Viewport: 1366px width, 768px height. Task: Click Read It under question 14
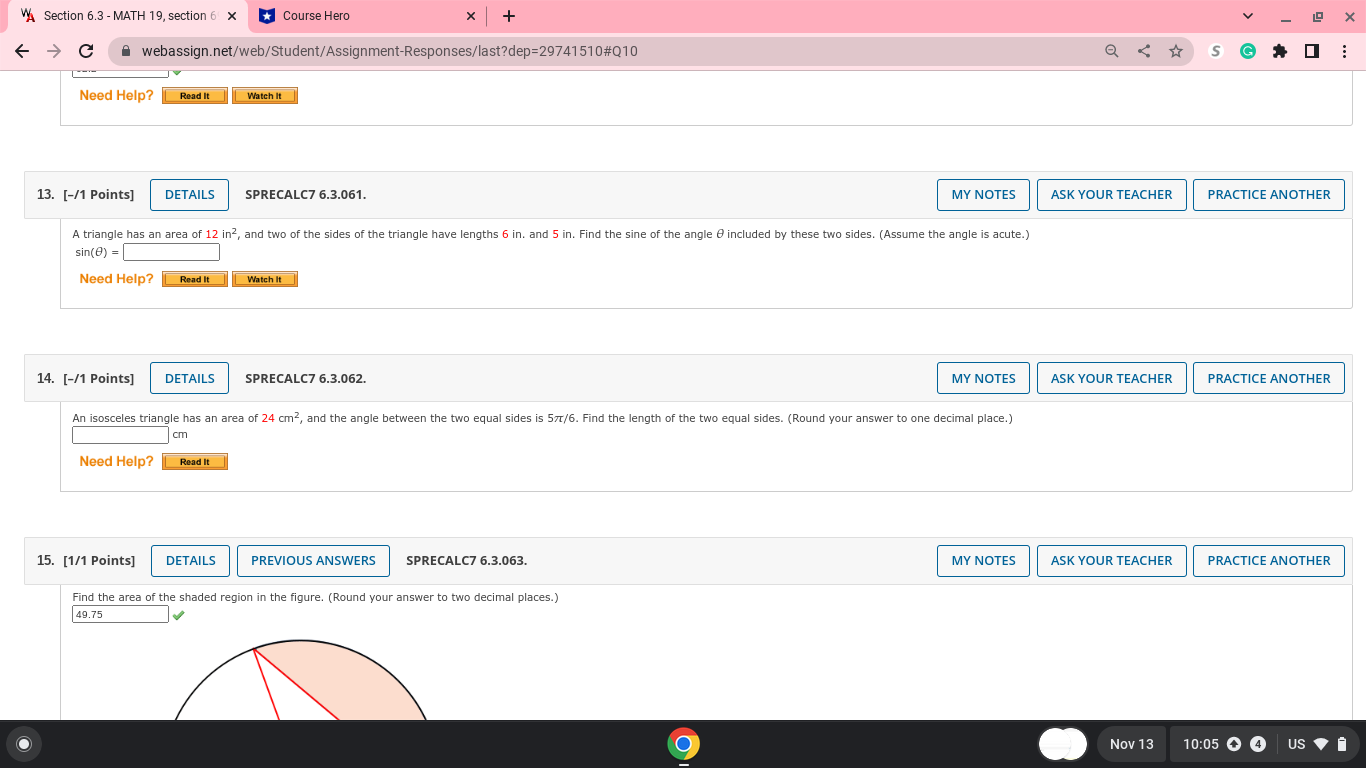(194, 461)
